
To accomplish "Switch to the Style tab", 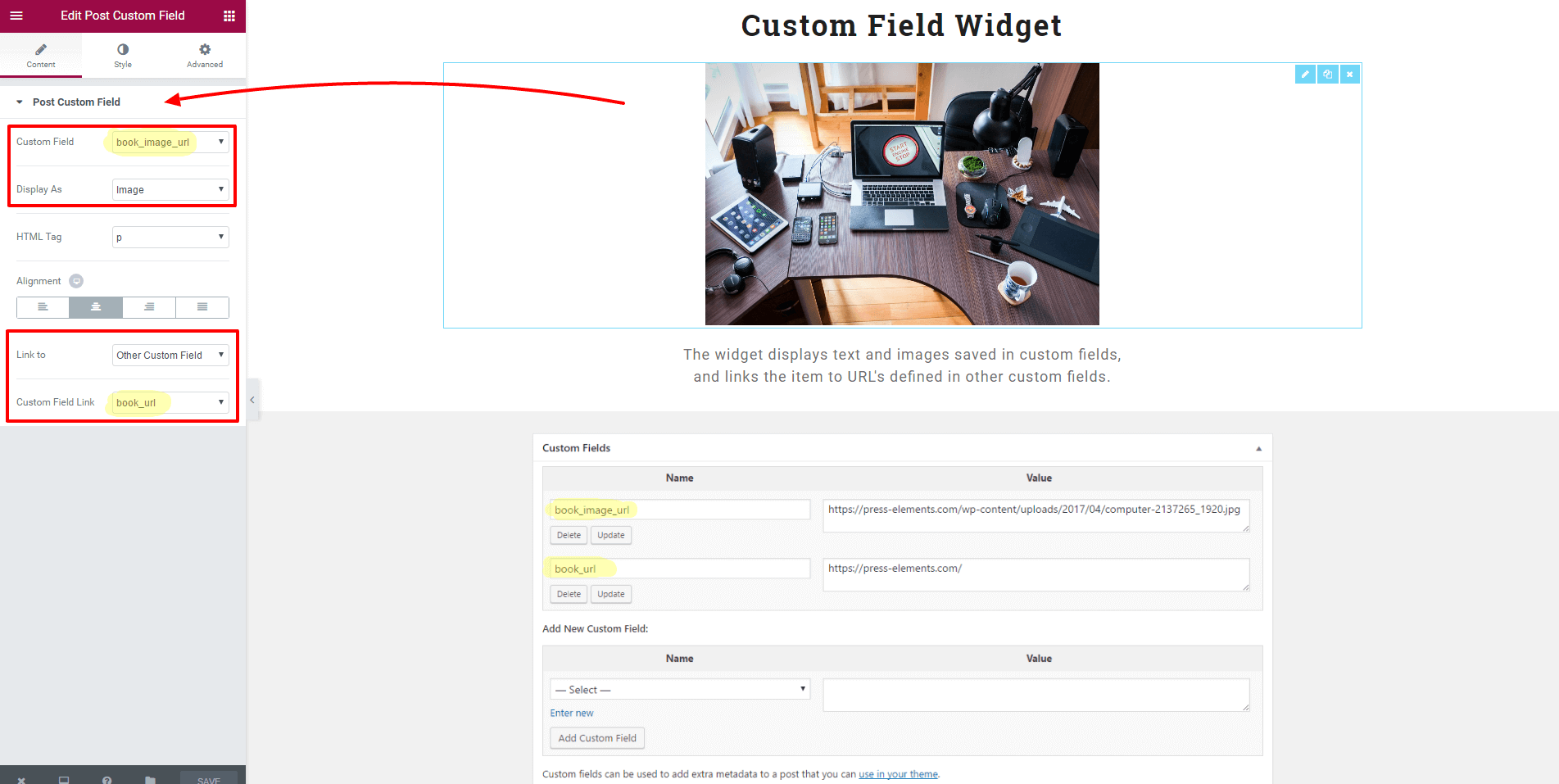I will (x=123, y=55).
